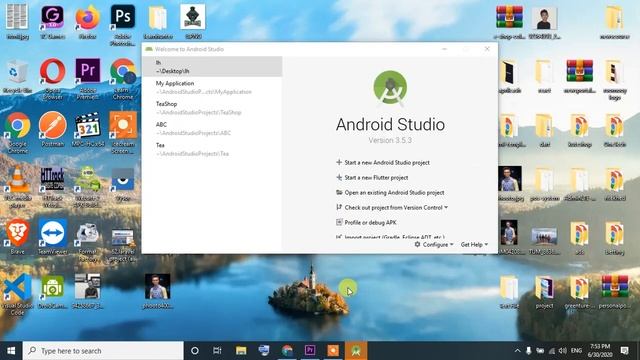The height and width of the screenshot is (360, 640).
Task: Select the Opera Browser desktop icon
Action: point(52,79)
